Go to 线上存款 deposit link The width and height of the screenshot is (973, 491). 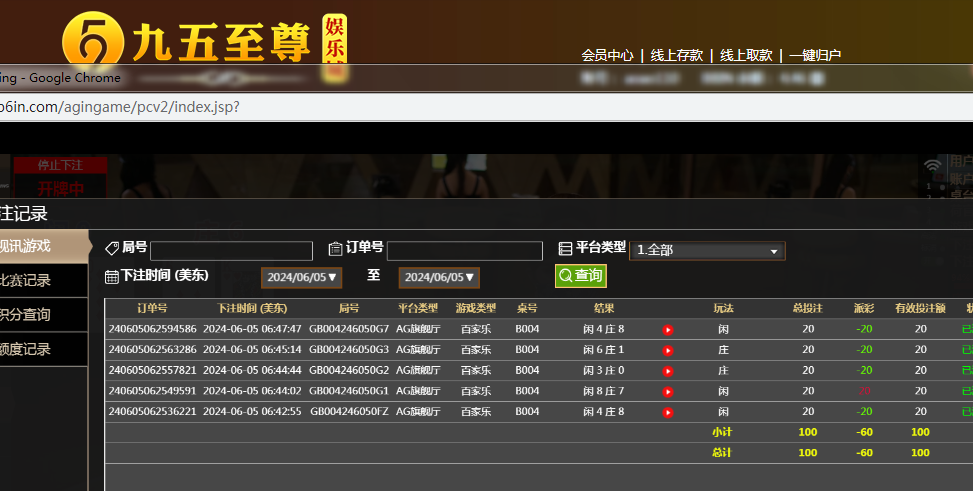click(x=676, y=55)
